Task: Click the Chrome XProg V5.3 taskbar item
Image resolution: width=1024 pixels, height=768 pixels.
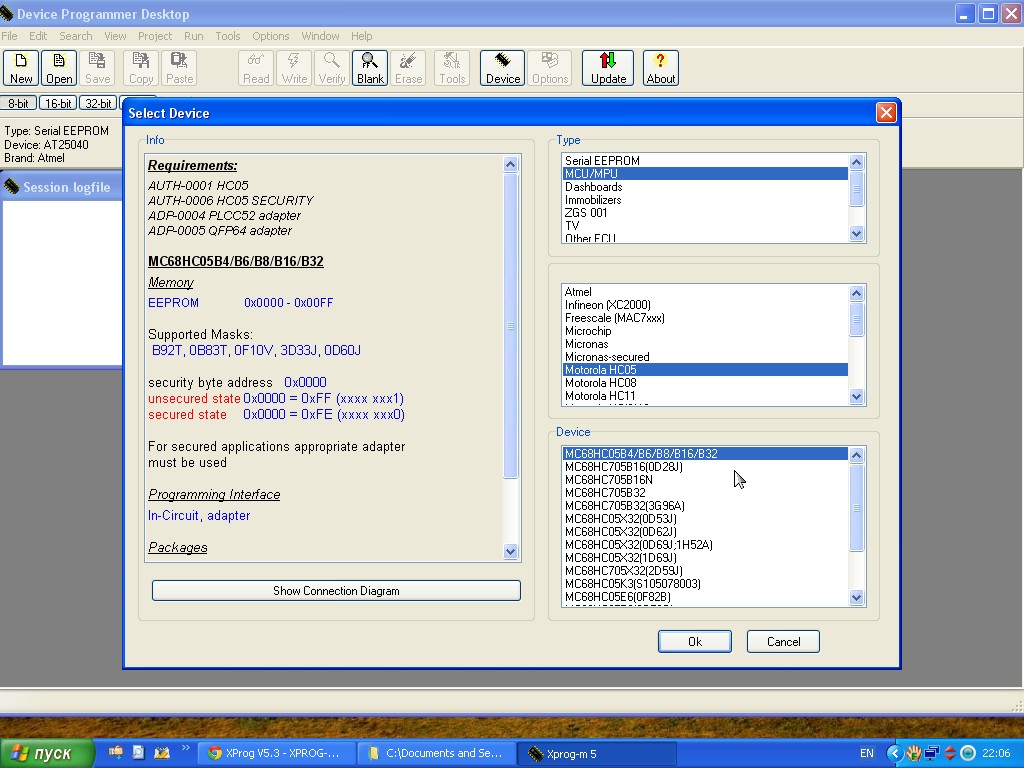Action: [273, 753]
